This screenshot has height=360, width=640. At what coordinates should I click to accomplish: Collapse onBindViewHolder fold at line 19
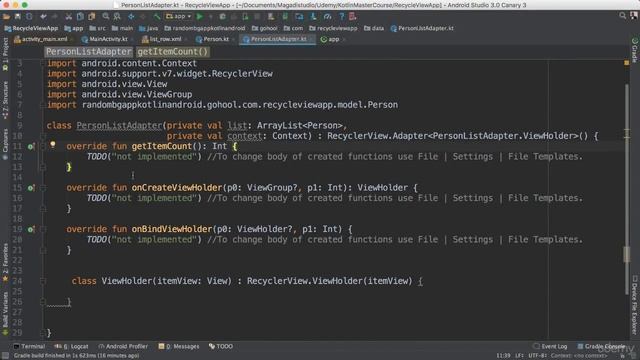coord(43,229)
